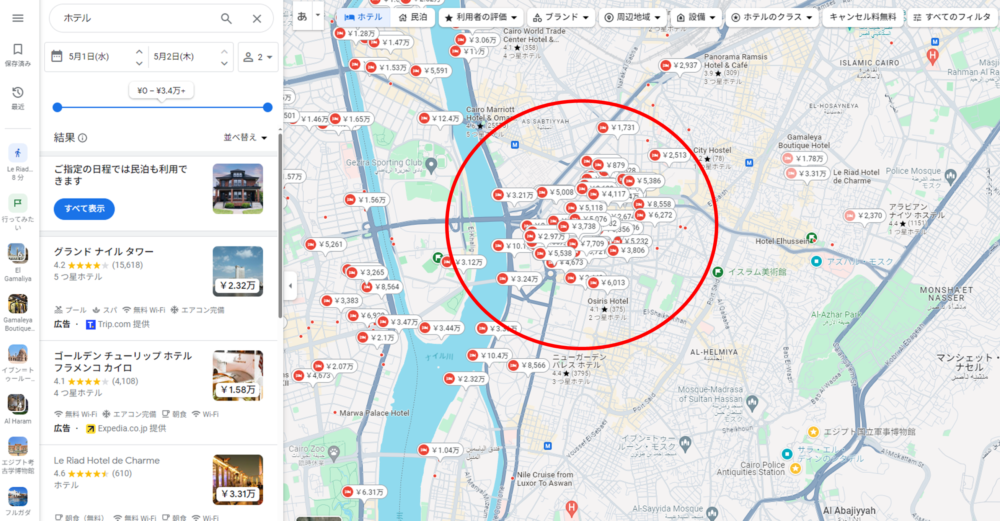Image resolution: width=1000 pixels, height=521 pixels.
Task: Open All filters (すべてのフィルタ)
Action: pos(951,17)
